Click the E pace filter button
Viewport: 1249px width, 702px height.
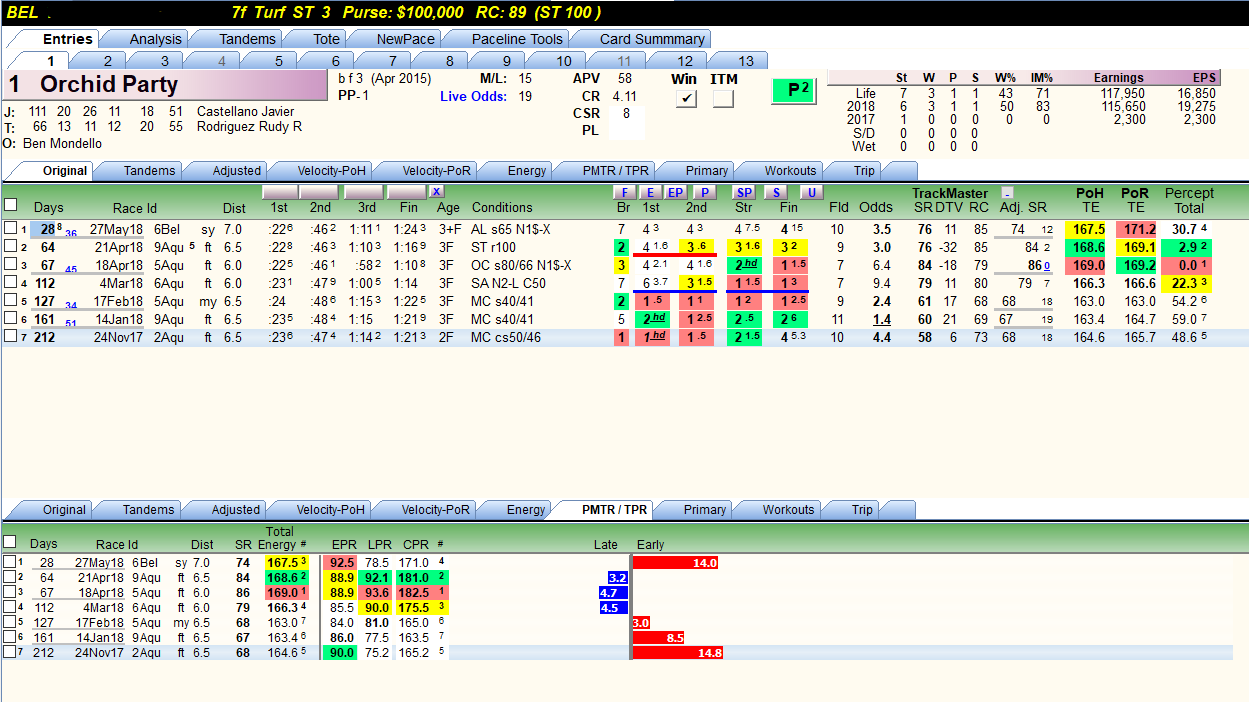coord(650,192)
